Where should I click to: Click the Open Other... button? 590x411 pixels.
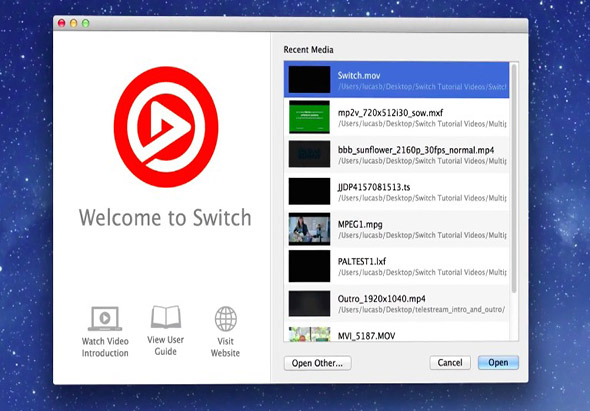point(318,363)
